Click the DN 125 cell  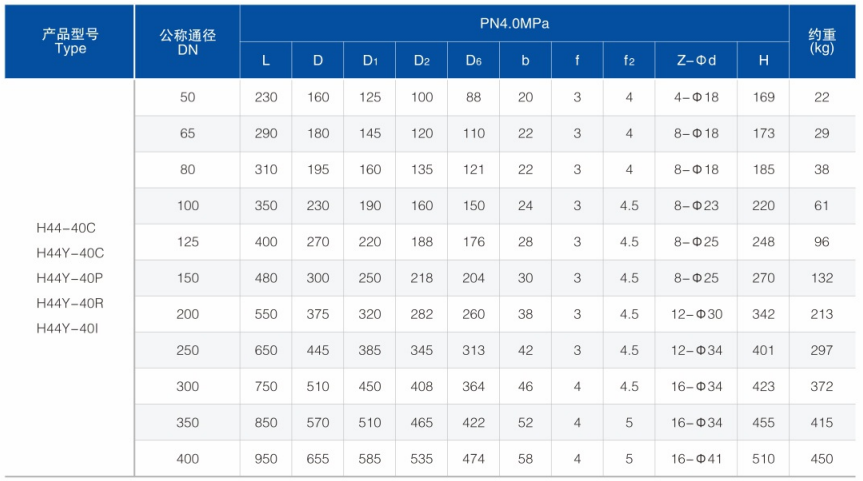coord(187,242)
